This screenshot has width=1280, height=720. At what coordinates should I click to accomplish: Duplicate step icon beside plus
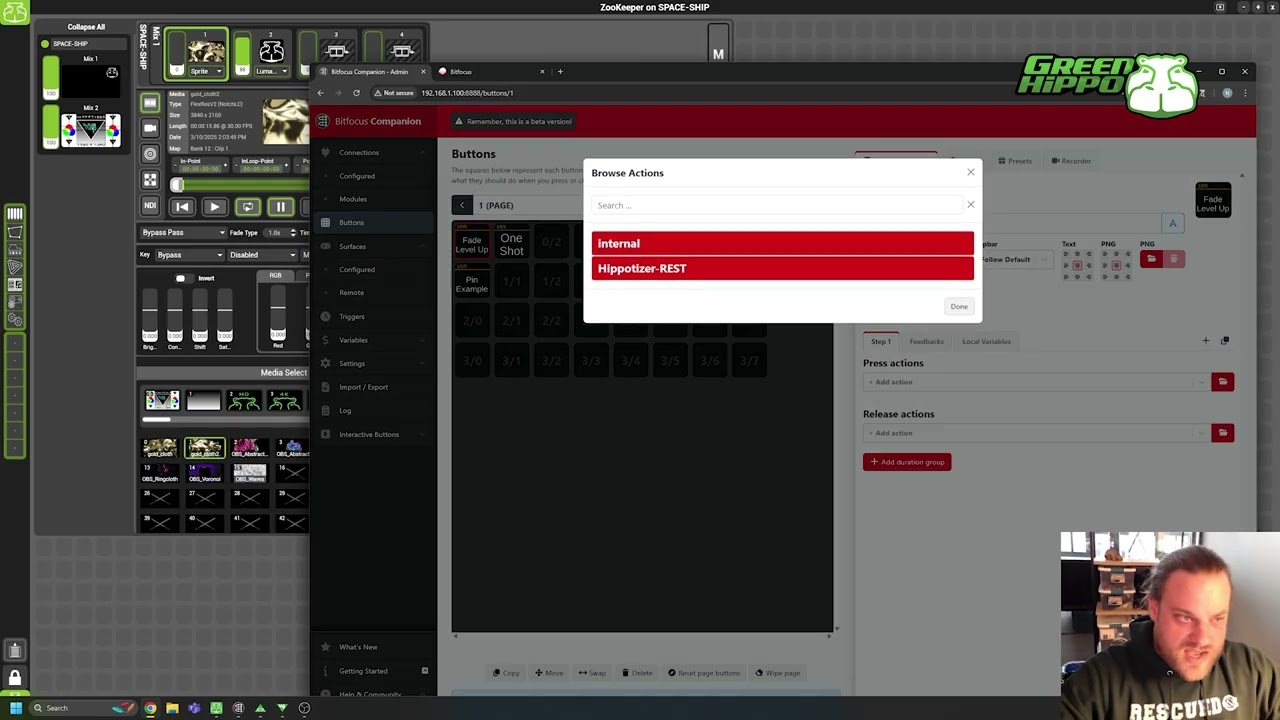pos(1225,341)
